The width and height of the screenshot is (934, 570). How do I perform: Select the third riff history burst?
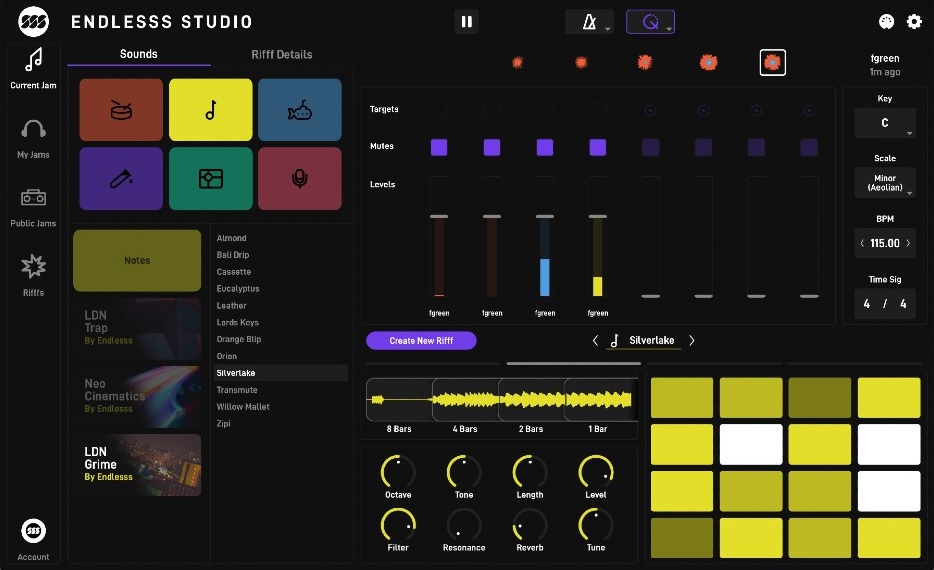645,63
